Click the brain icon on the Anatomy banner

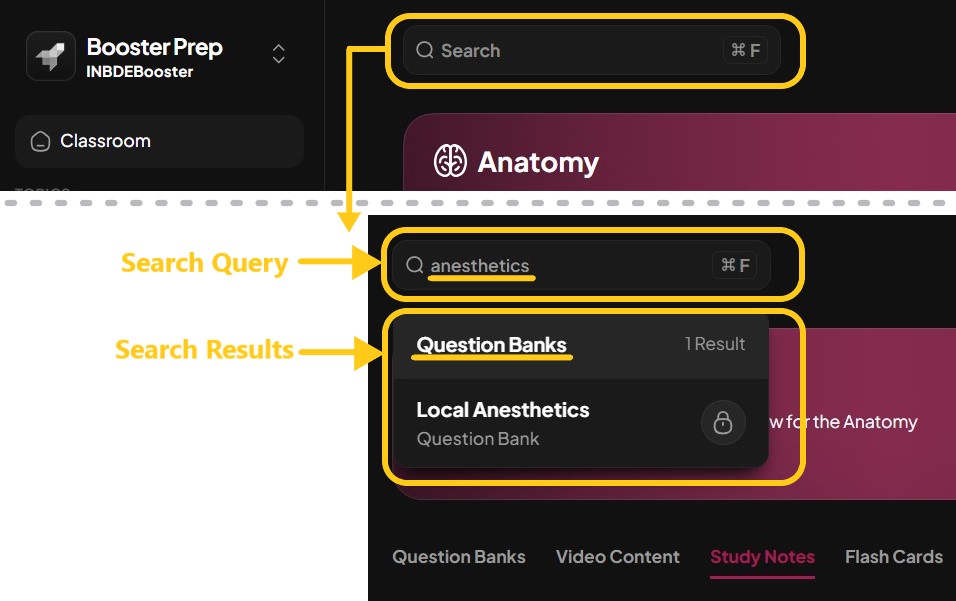(451, 160)
